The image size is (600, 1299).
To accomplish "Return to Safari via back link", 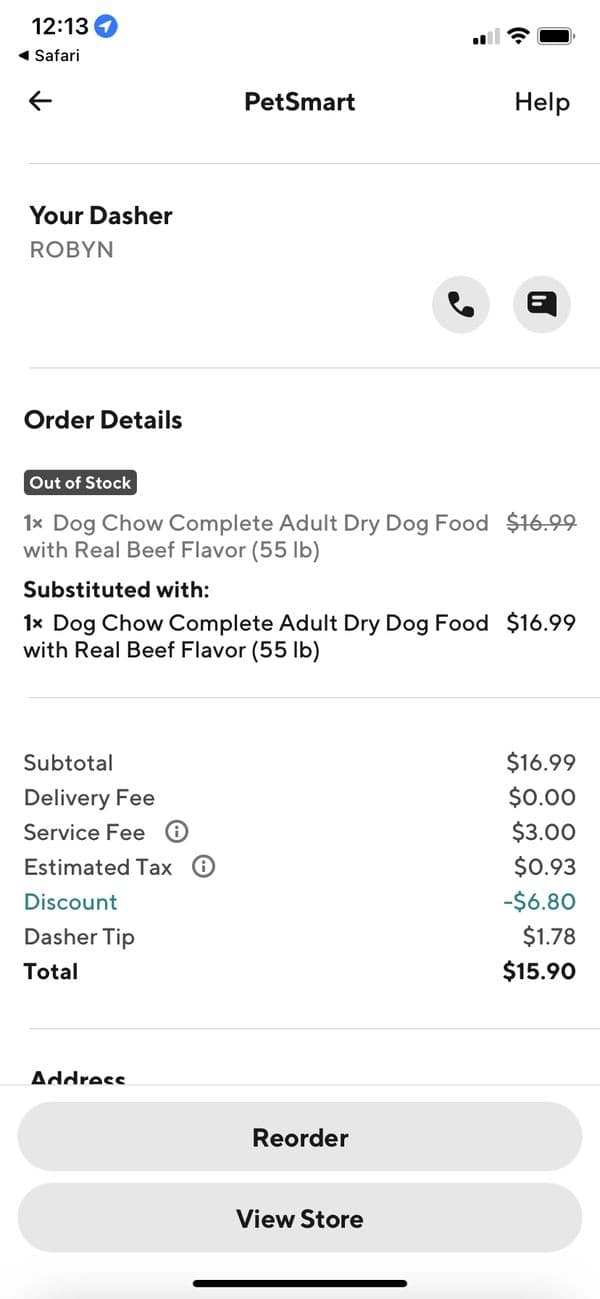I will (50, 56).
